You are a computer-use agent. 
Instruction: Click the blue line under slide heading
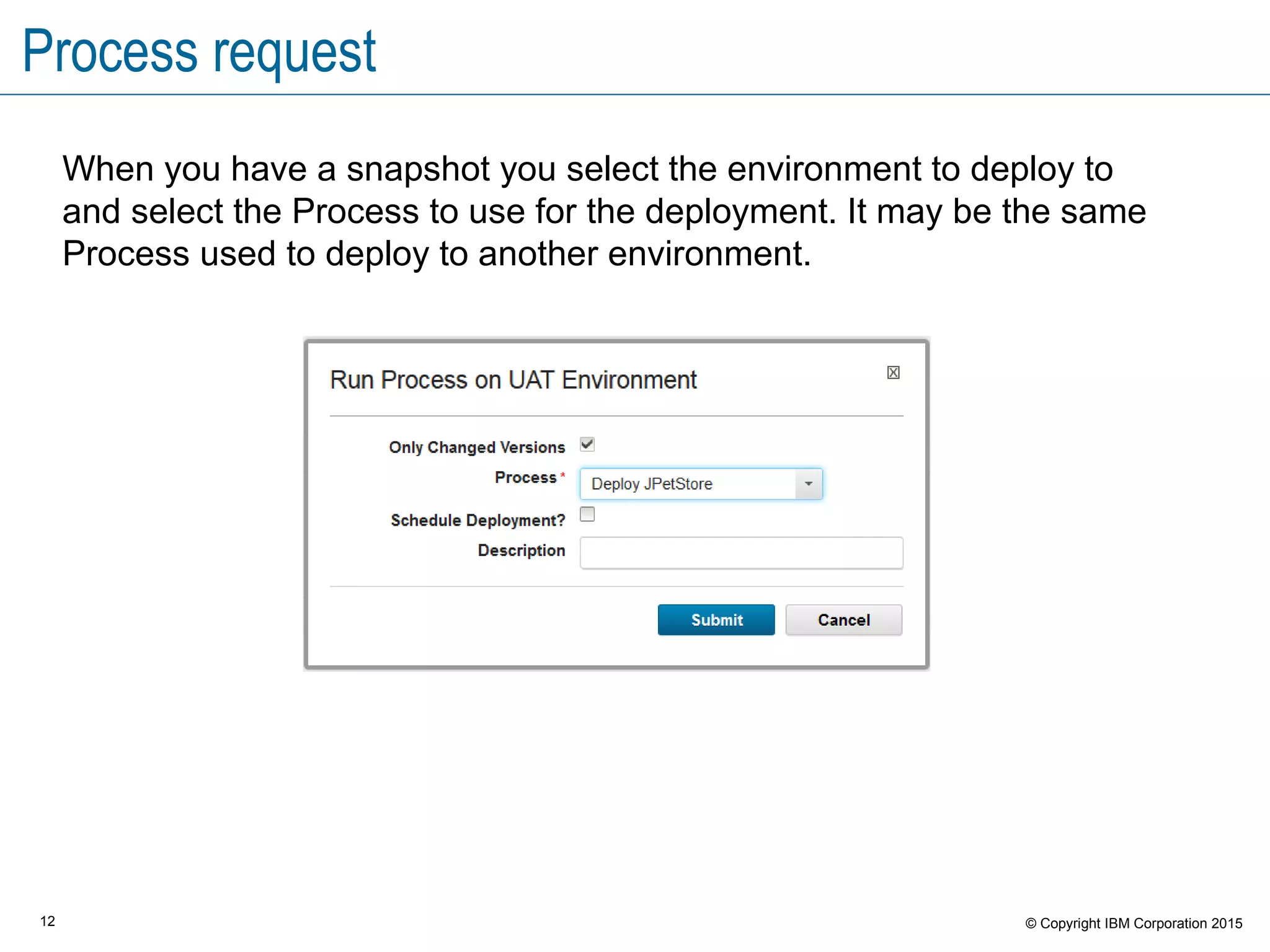click(635, 95)
